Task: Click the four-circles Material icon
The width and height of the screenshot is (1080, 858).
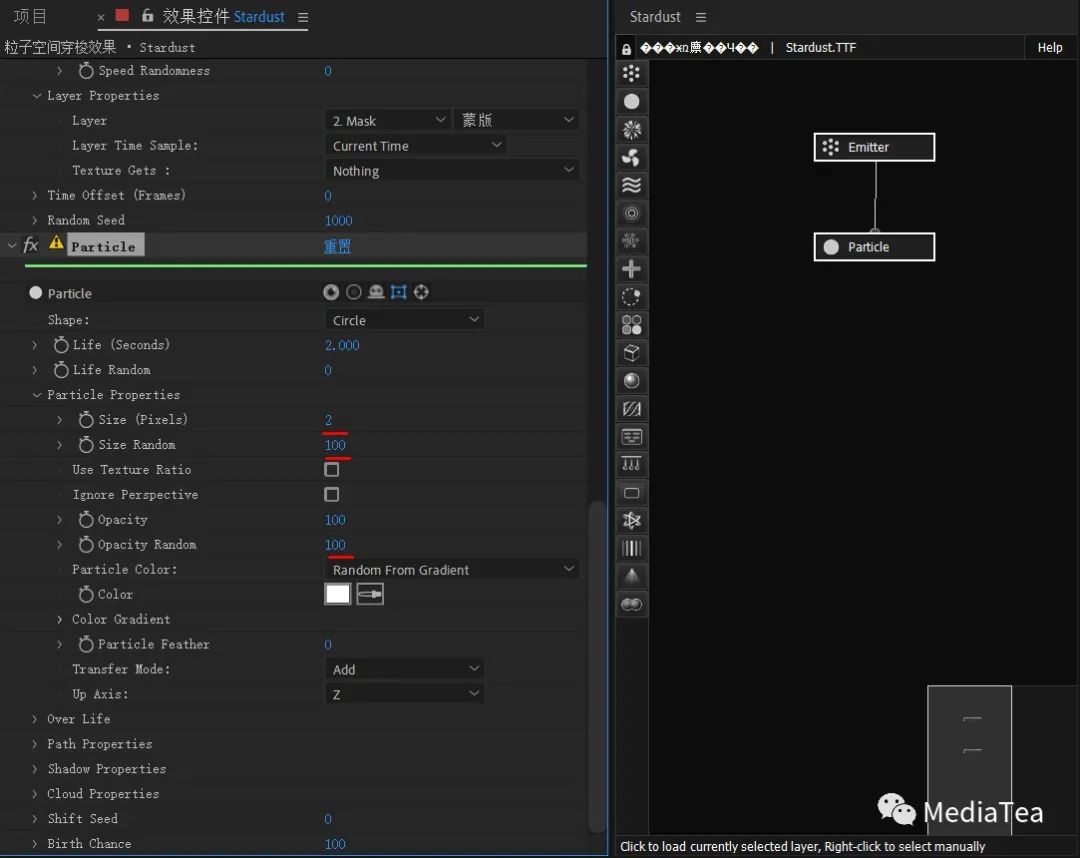Action: click(631, 325)
